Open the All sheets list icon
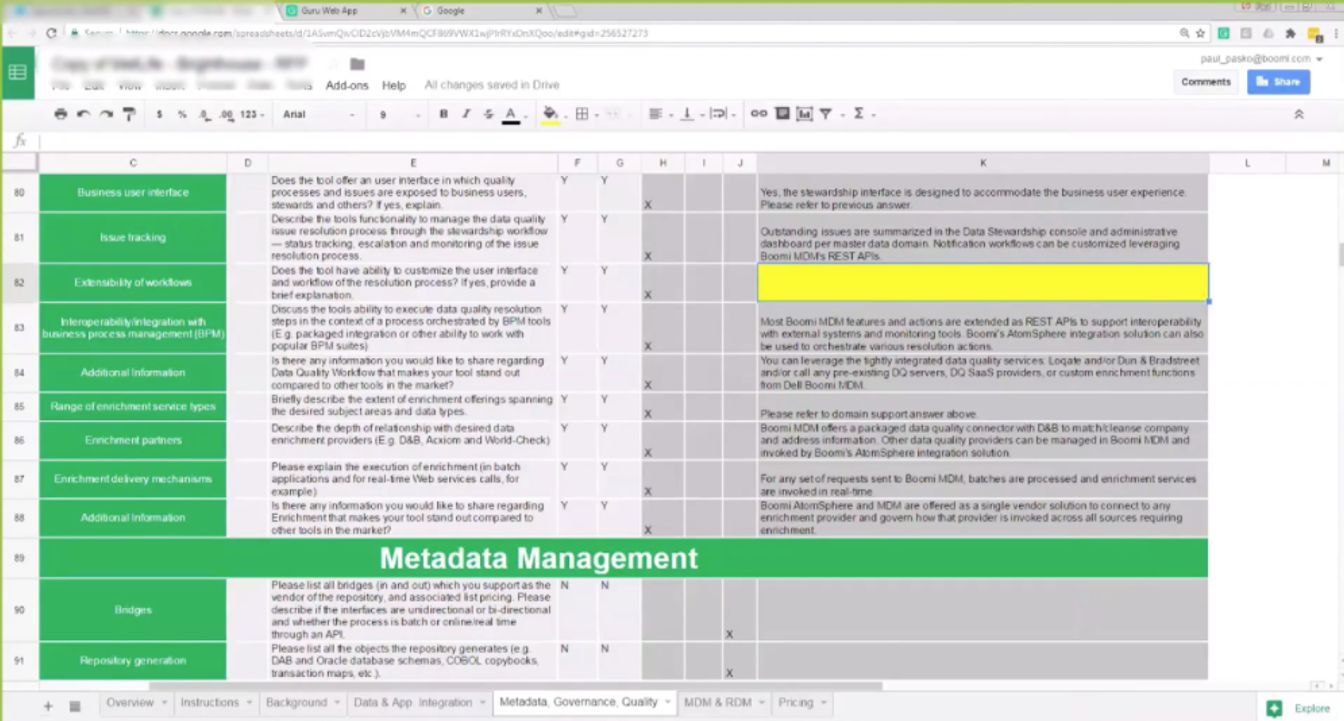This screenshot has height=721, width=1344. (x=75, y=706)
